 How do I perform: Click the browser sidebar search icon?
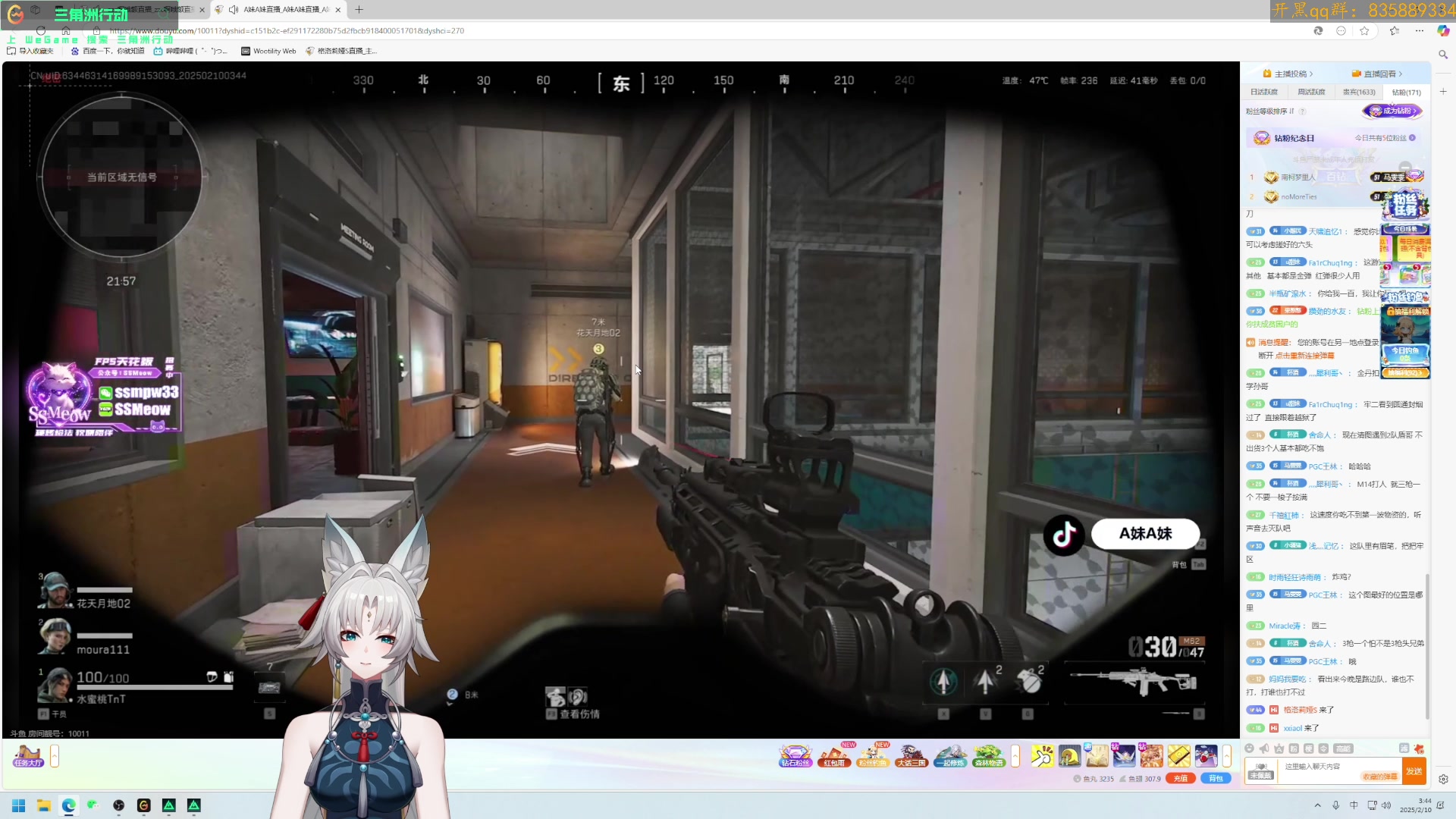pyautogui.click(x=1443, y=55)
